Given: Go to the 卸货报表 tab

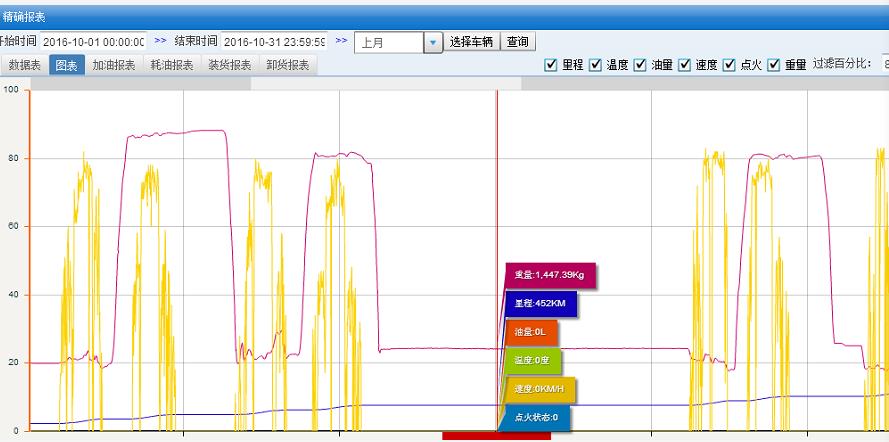Looking at the screenshot, I should click(x=288, y=65).
